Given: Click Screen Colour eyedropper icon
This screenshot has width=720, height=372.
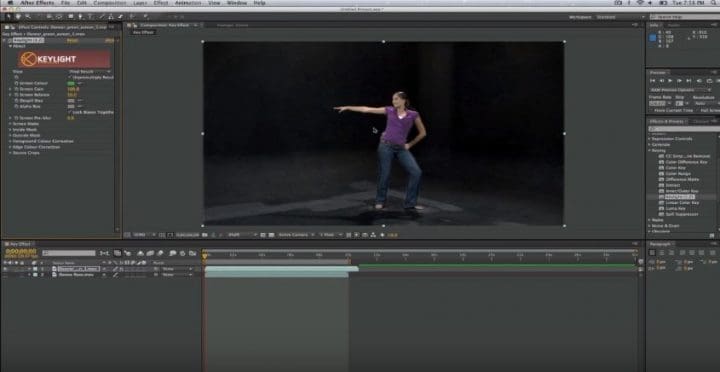Looking at the screenshot, I should (80, 83).
